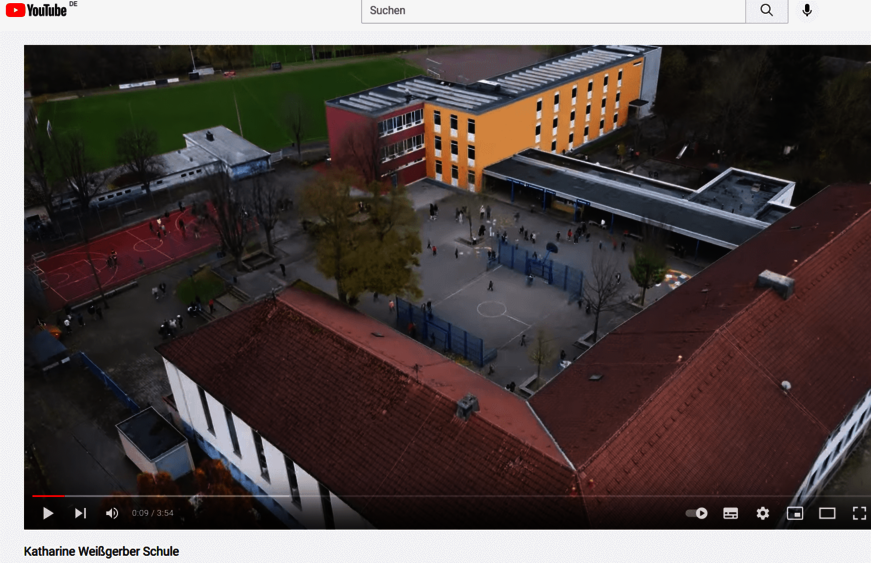Mute the video volume
Viewport: 871px width, 563px height.
point(112,513)
